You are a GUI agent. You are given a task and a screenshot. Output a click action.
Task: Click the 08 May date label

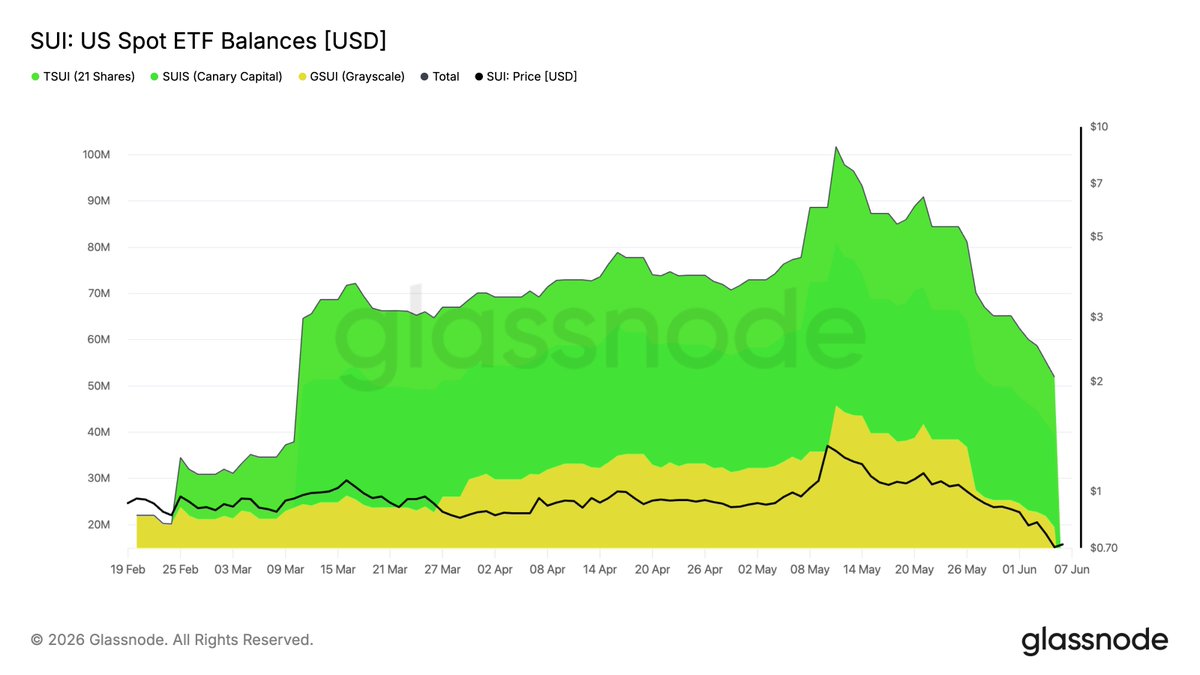click(x=809, y=569)
